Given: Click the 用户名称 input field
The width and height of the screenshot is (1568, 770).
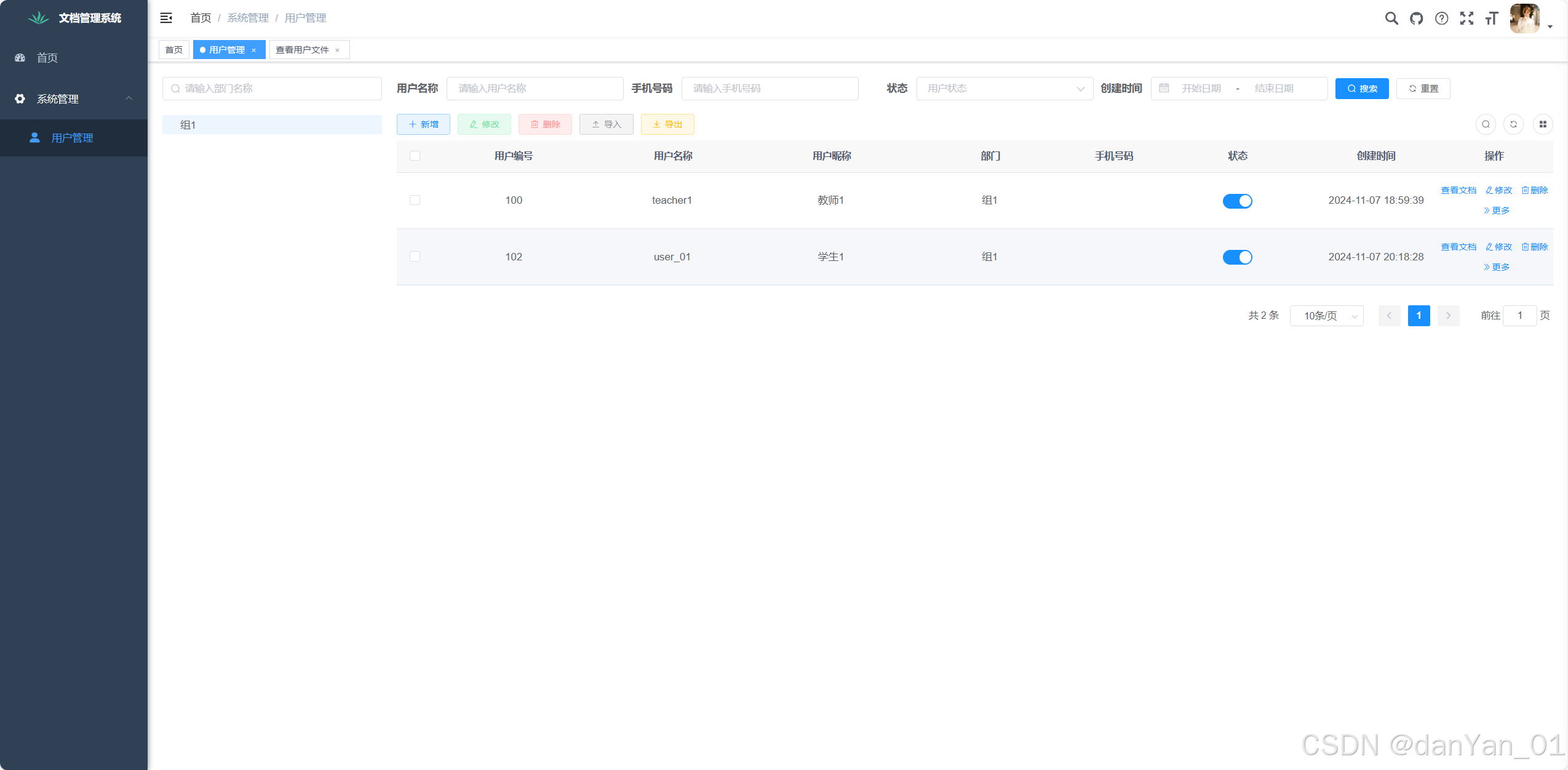Looking at the screenshot, I should 534,89.
